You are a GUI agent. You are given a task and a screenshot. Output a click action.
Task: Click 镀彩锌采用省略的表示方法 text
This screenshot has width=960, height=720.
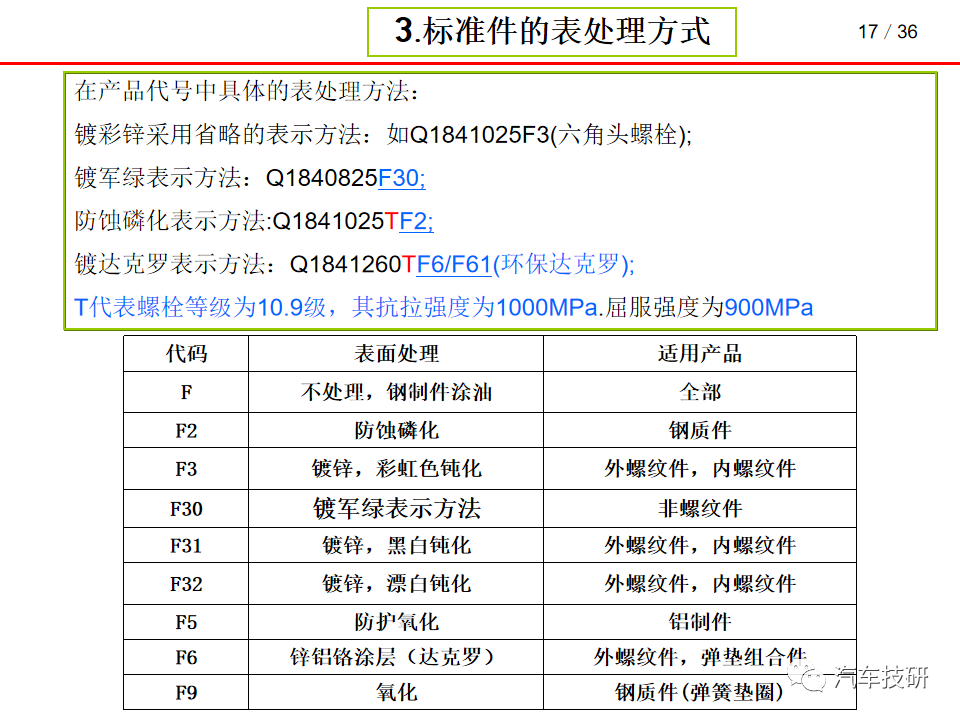tap(219, 135)
